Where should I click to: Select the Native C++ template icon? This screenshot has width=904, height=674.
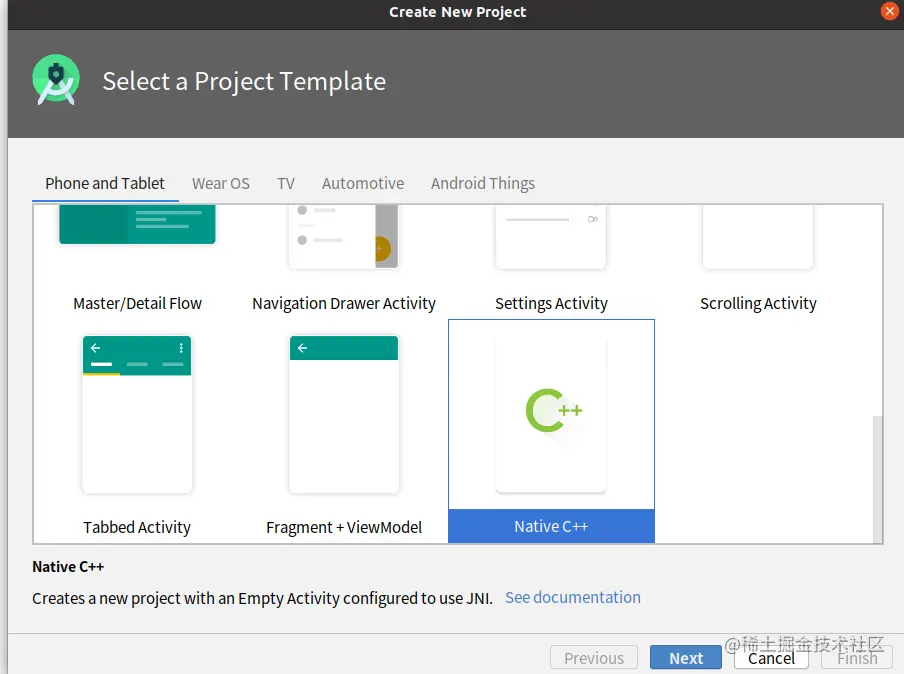pos(551,411)
